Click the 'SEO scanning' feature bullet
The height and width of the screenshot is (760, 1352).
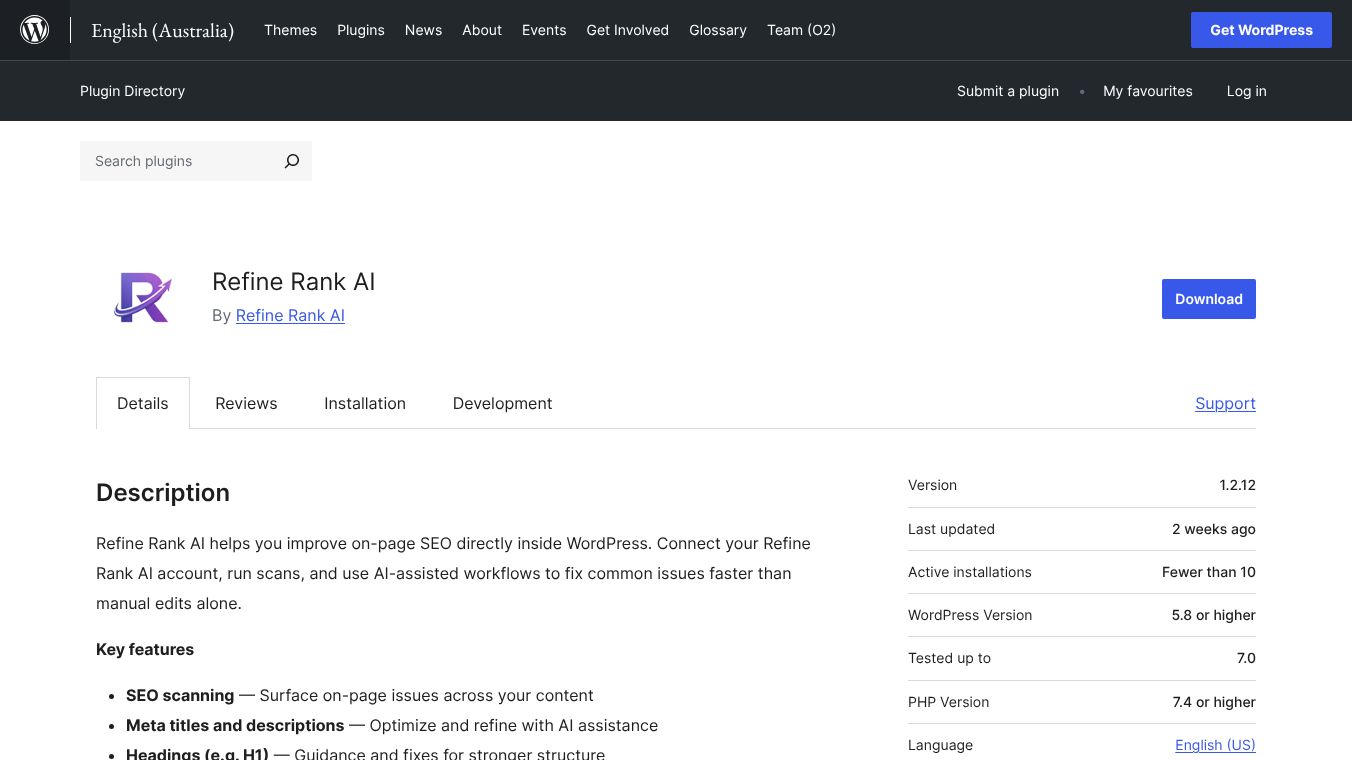[360, 695]
